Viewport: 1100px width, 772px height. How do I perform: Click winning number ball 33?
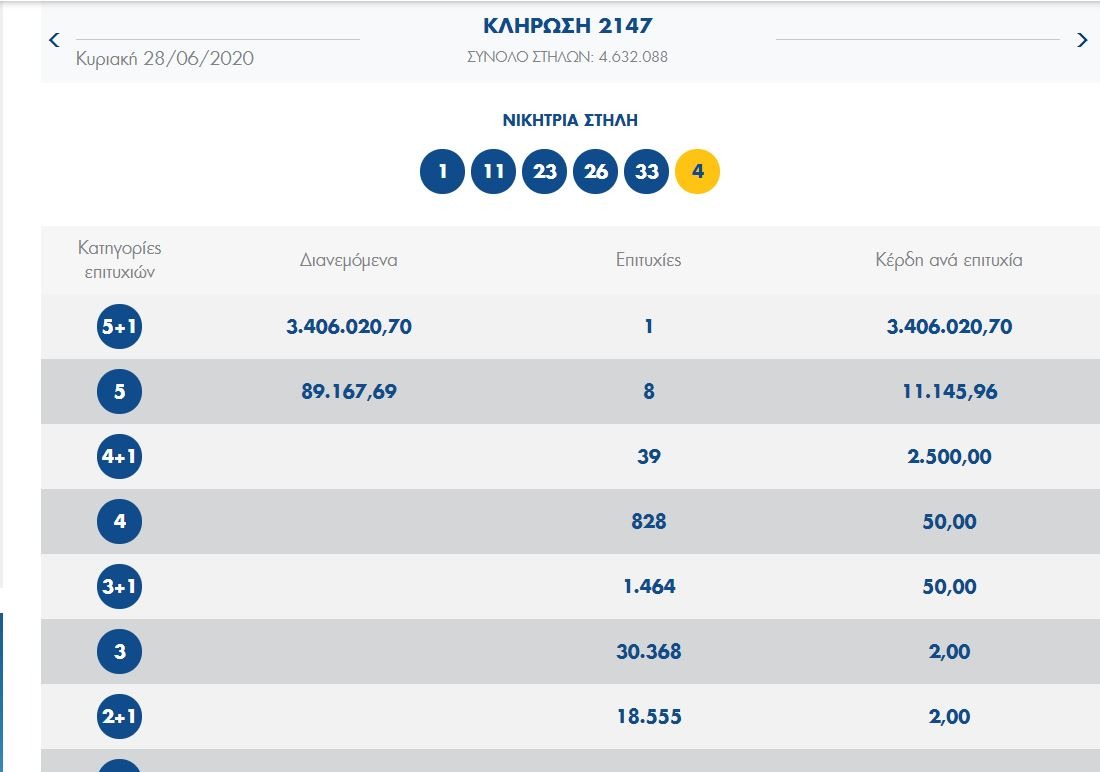click(x=647, y=172)
